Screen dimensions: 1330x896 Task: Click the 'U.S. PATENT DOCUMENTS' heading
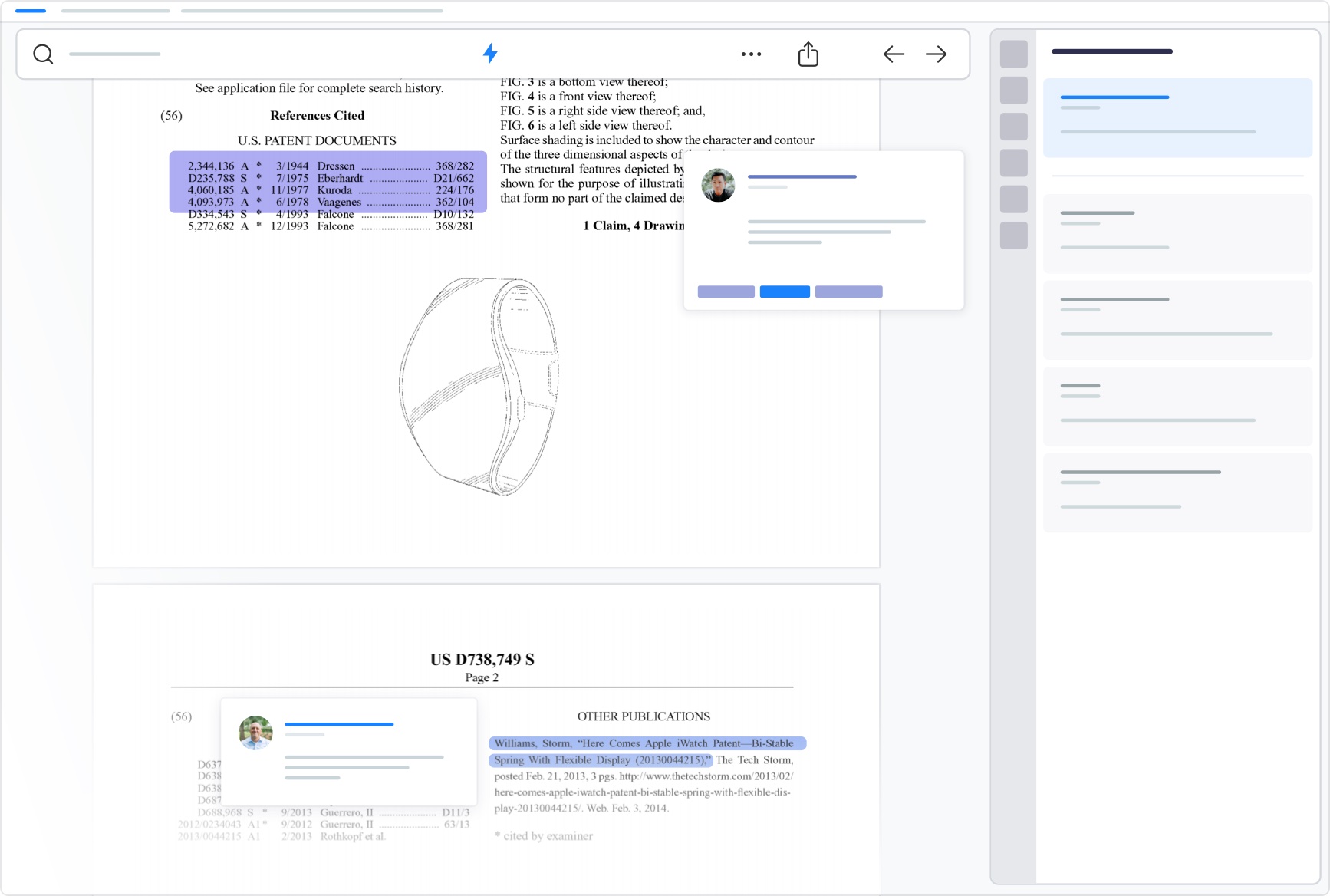pyautogui.click(x=317, y=140)
